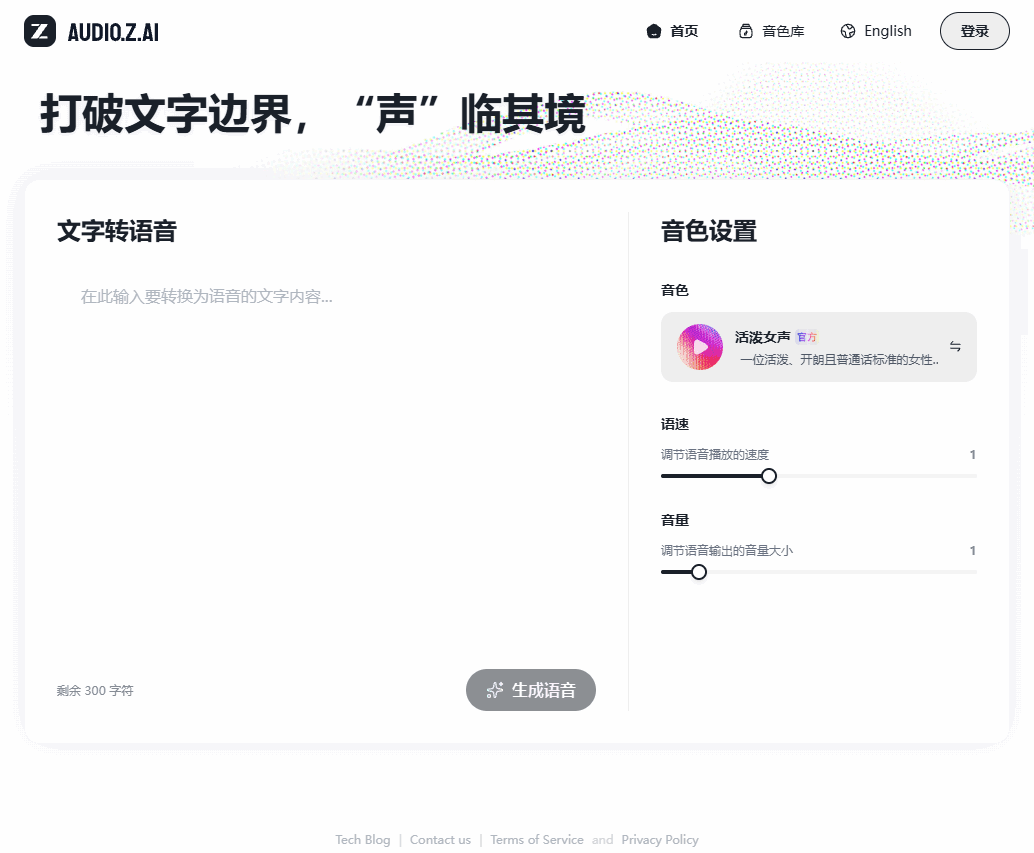Click the volume value 1 next to 调节语音输出的音量大小

click(x=973, y=550)
